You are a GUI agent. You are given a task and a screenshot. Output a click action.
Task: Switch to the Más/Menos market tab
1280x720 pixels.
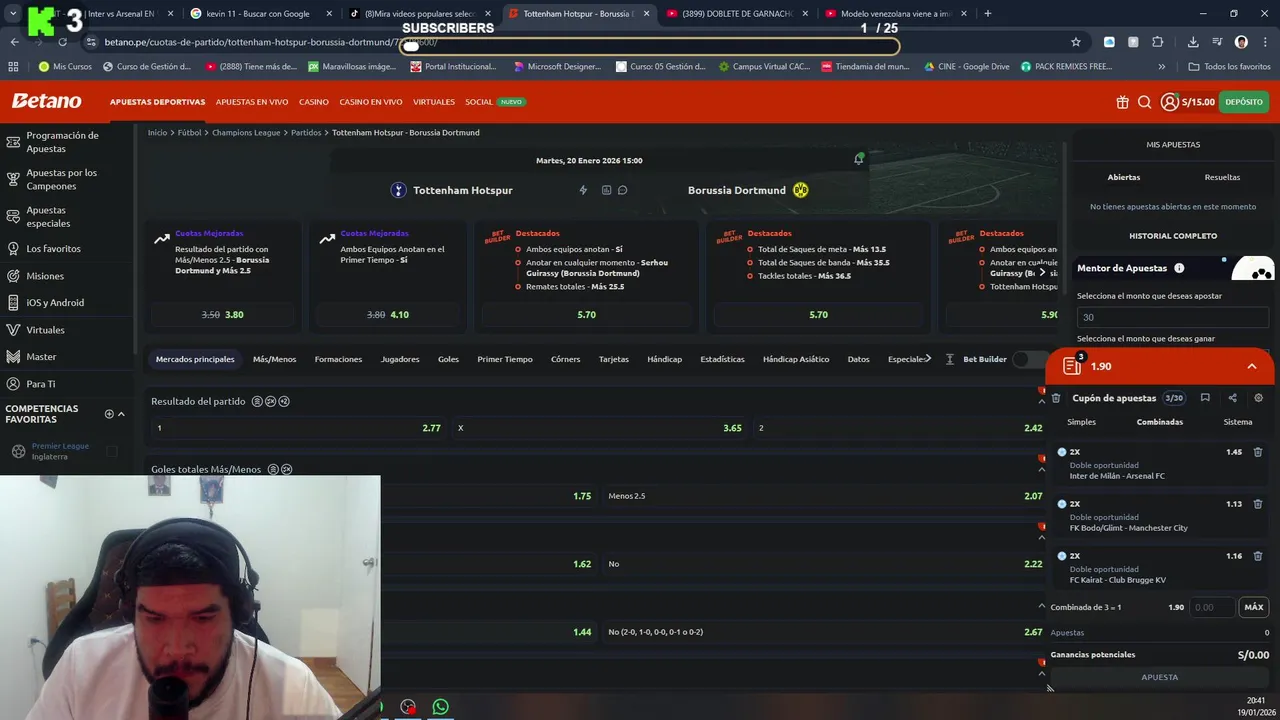coord(274,359)
